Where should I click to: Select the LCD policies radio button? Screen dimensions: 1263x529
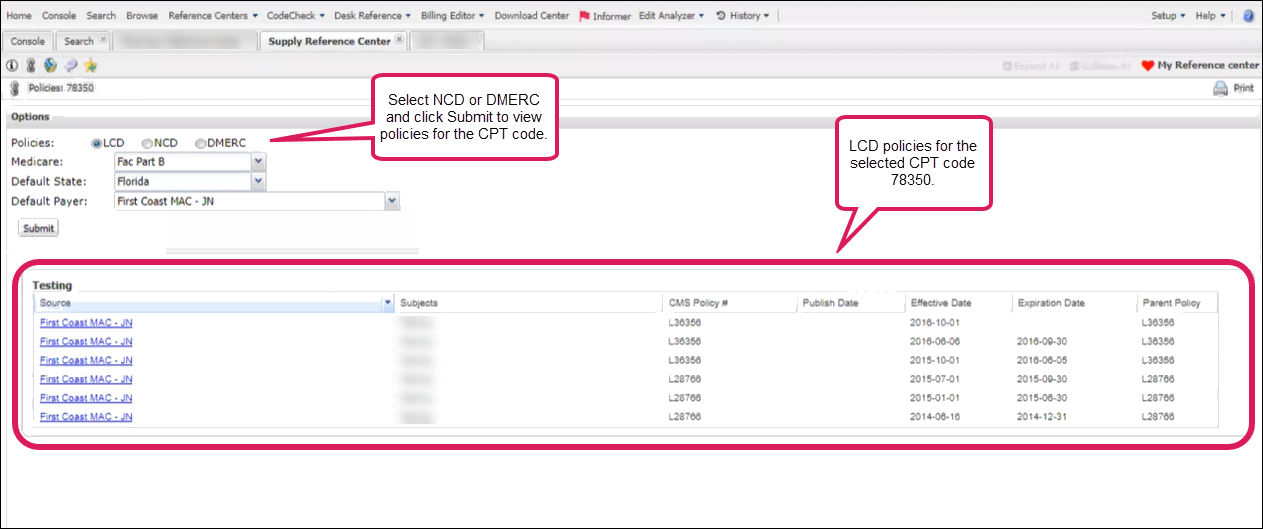97,143
